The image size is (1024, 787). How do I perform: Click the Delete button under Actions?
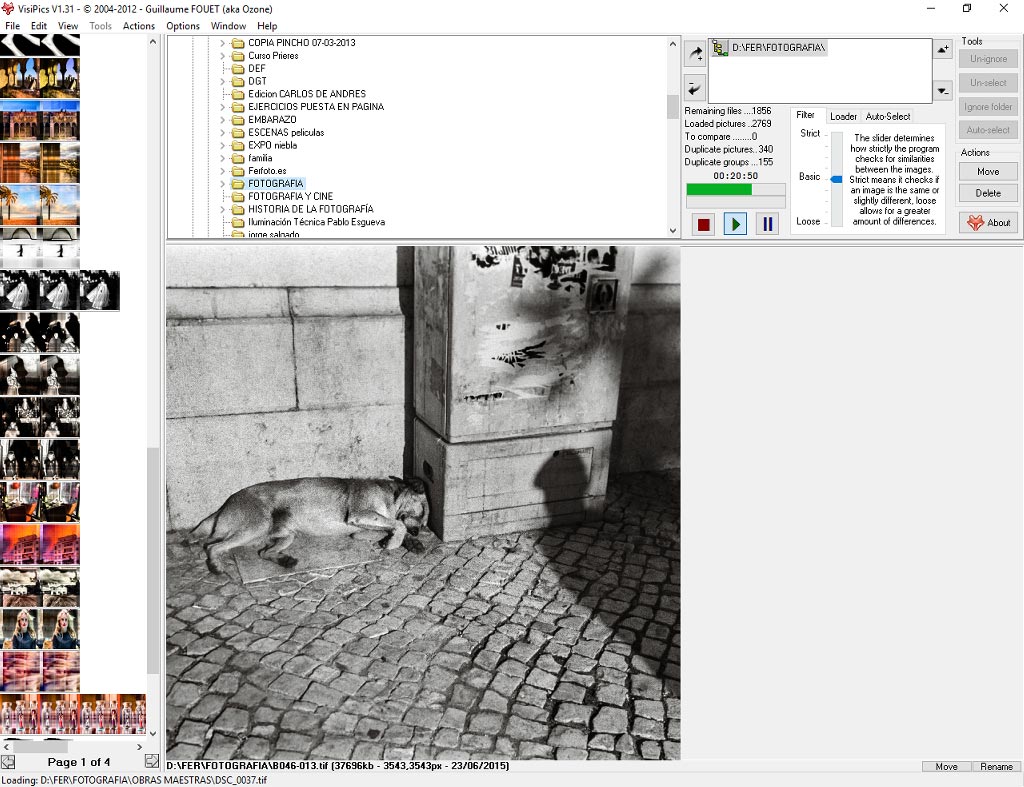click(988, 193)
